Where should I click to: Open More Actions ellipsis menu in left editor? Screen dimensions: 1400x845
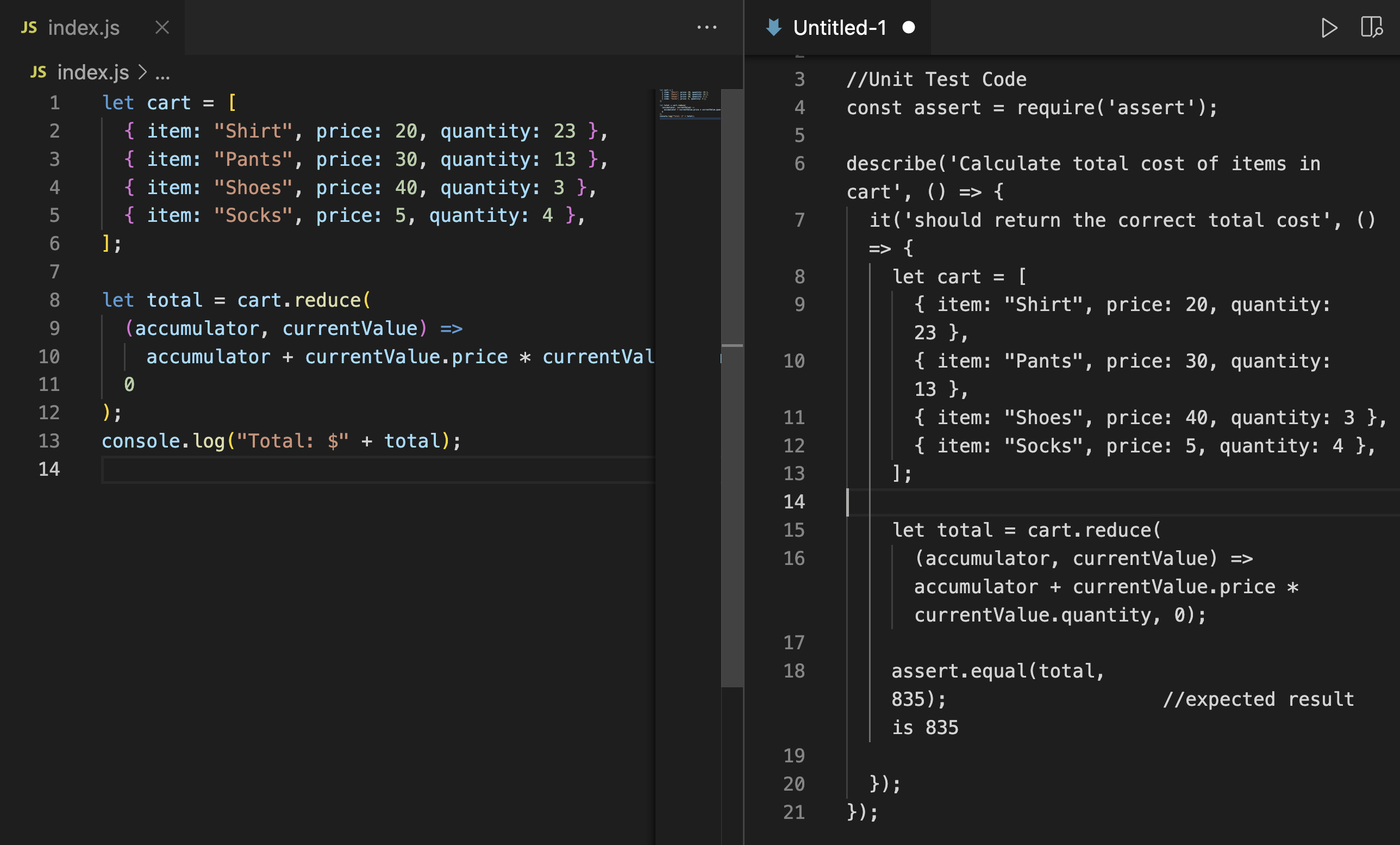(707, 27)
